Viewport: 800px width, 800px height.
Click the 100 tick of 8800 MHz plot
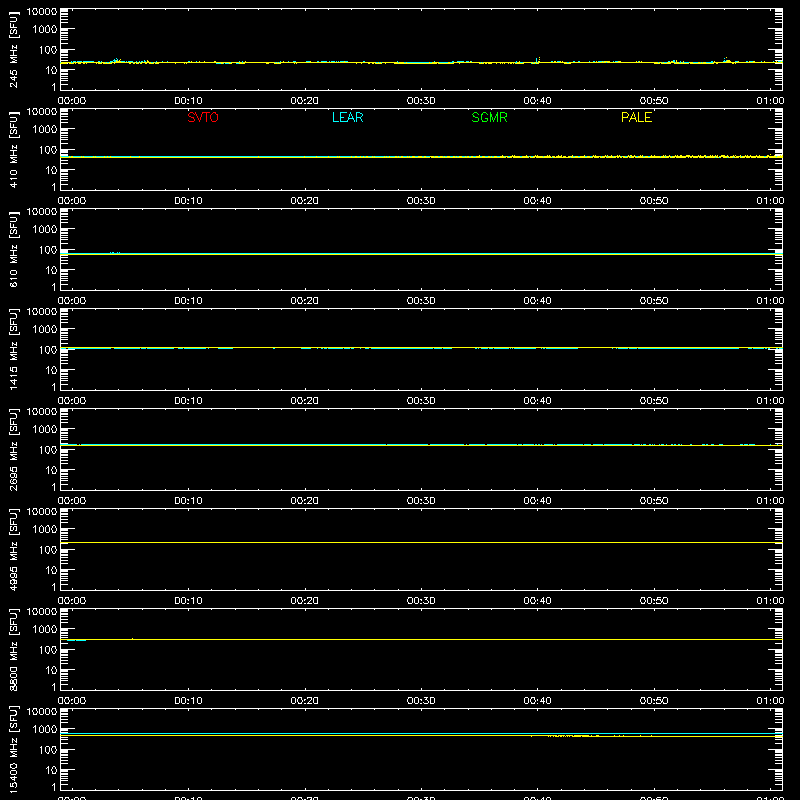pyautogui.click(x=48, y=650)
